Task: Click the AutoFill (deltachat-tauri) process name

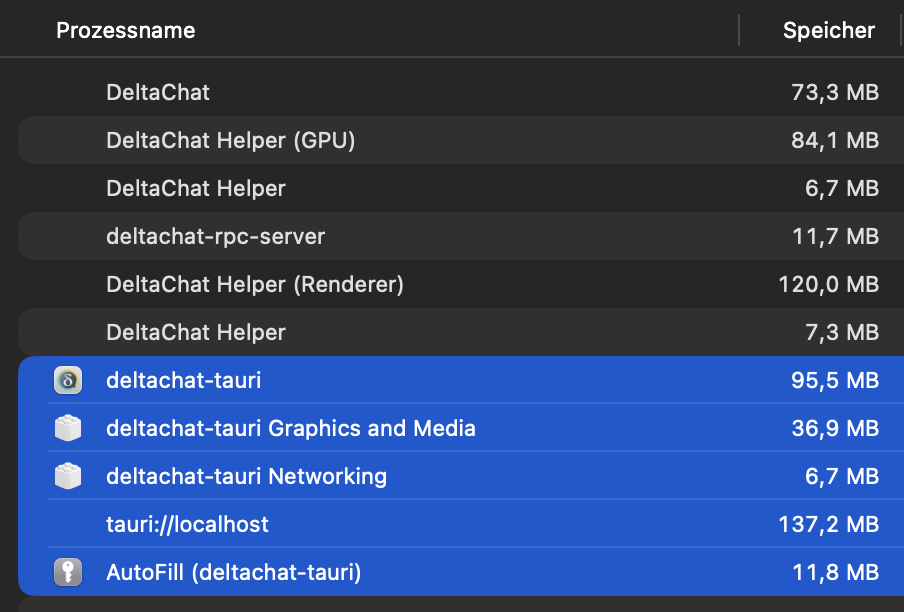Action: [x=233, y=572]
